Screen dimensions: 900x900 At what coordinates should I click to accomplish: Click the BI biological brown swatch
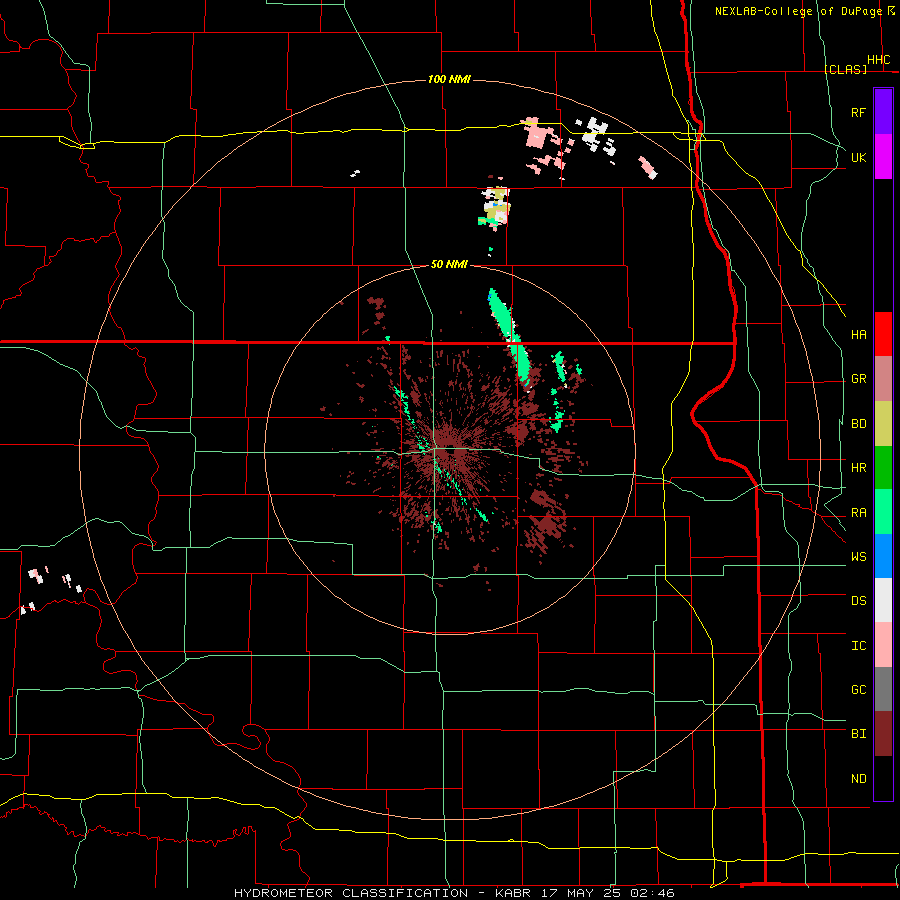(x=883, y=734)
